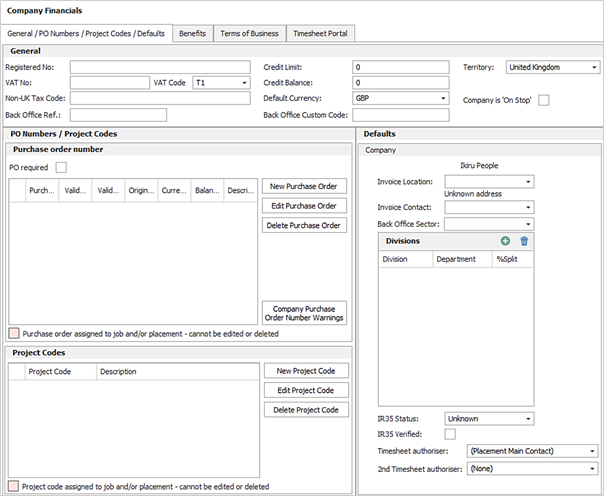The height and width of the screenshot is (496, 604).
Task: Click the green add division icon
Action: (x=506, y=241)
